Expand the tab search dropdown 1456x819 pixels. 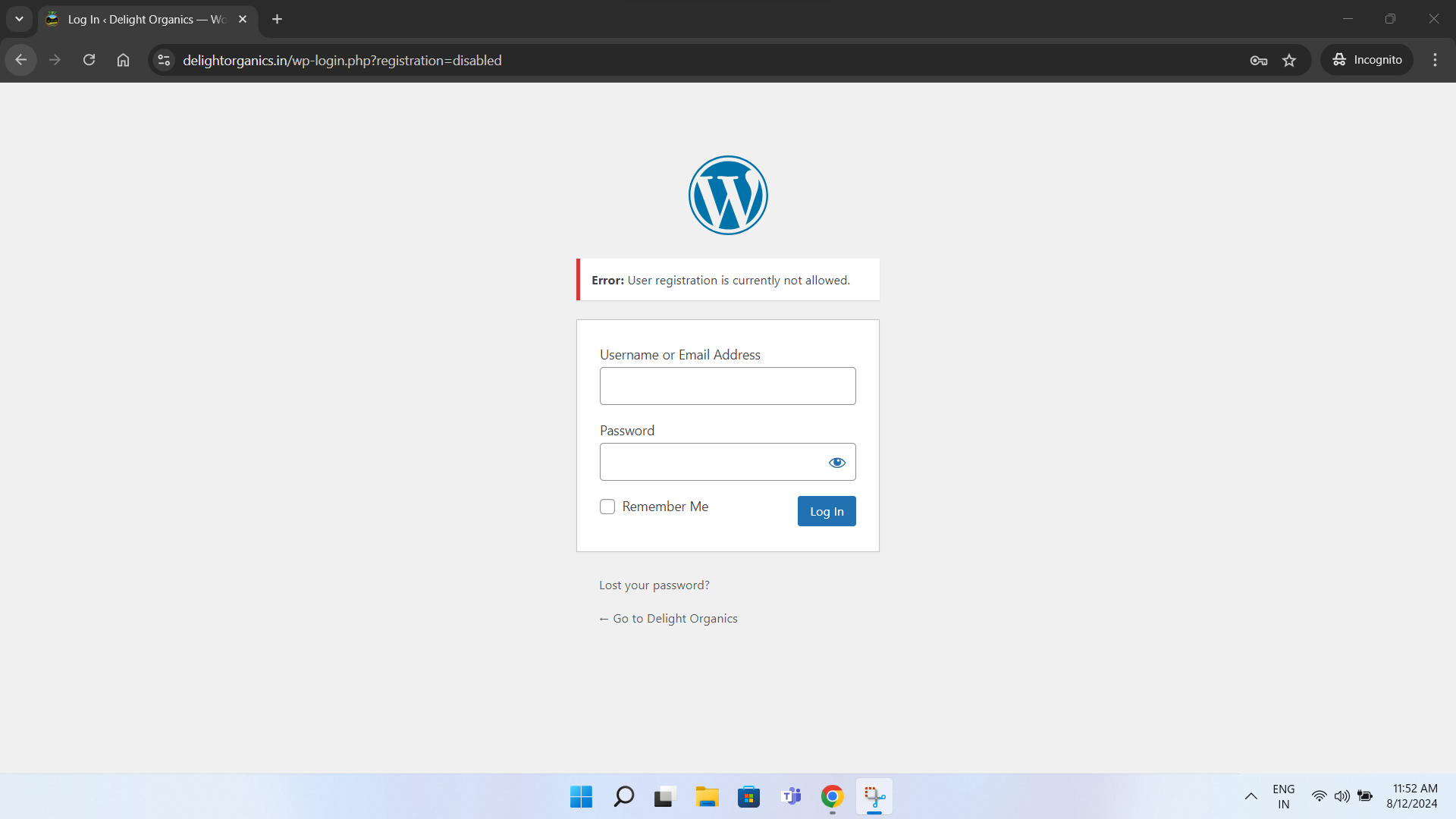(x=19, y=19)
